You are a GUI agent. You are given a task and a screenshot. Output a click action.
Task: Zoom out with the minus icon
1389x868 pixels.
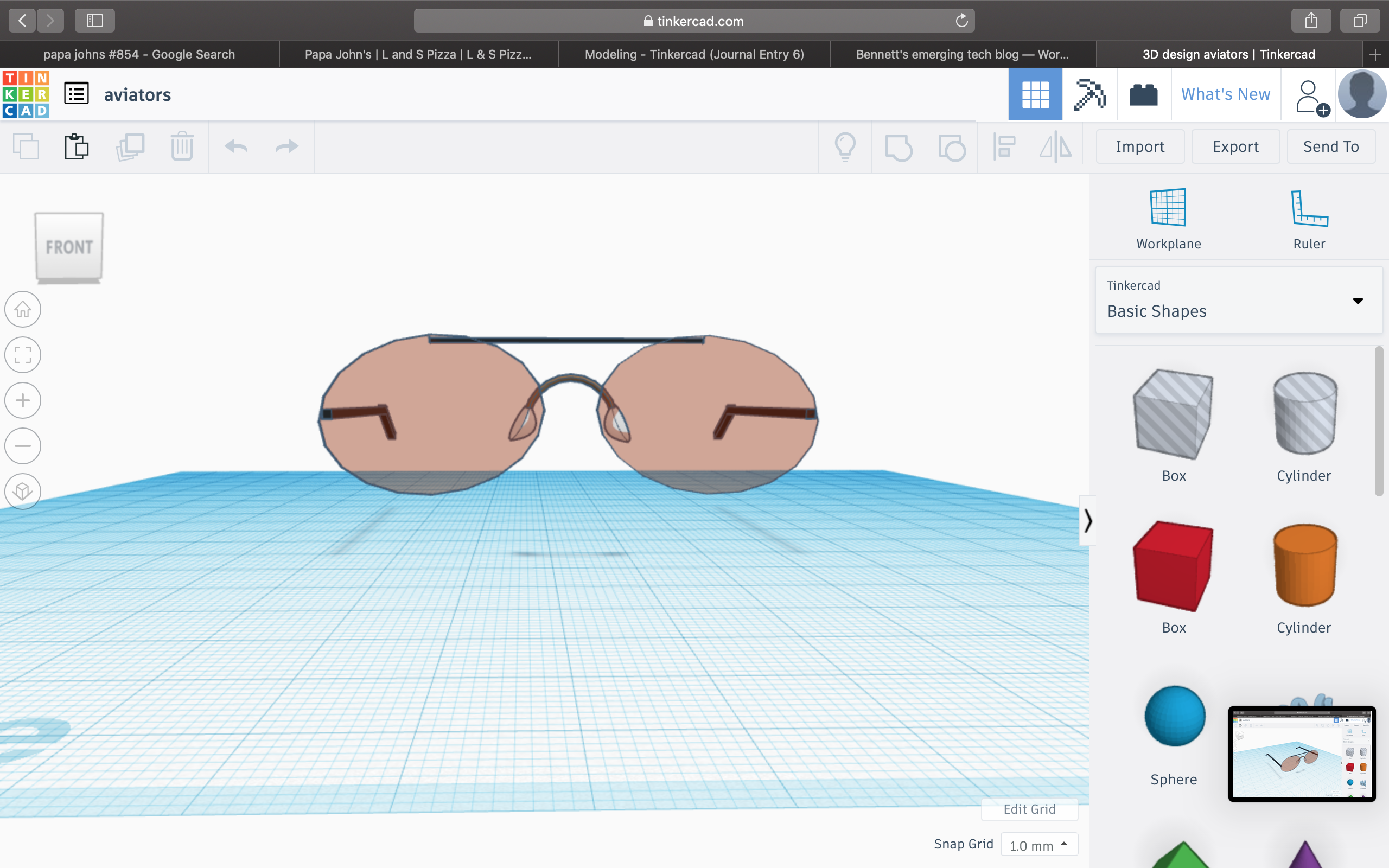23,445
